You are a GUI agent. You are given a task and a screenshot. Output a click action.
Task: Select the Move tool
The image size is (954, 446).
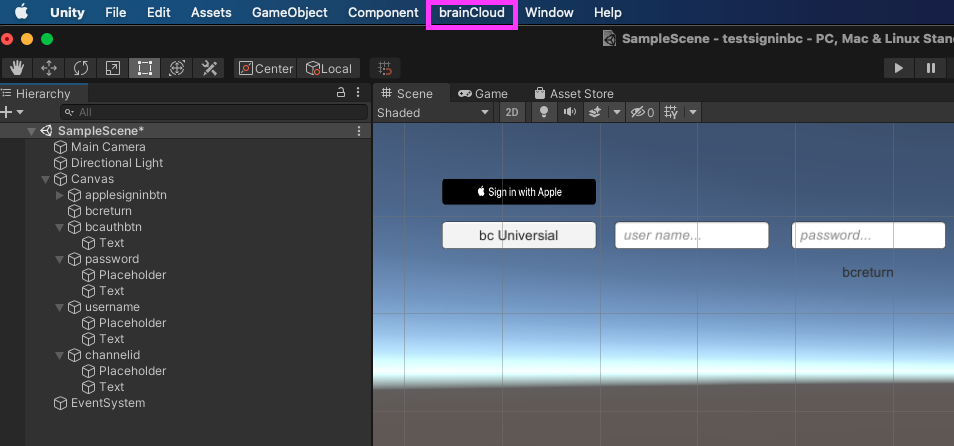click(x=49, y=68)
